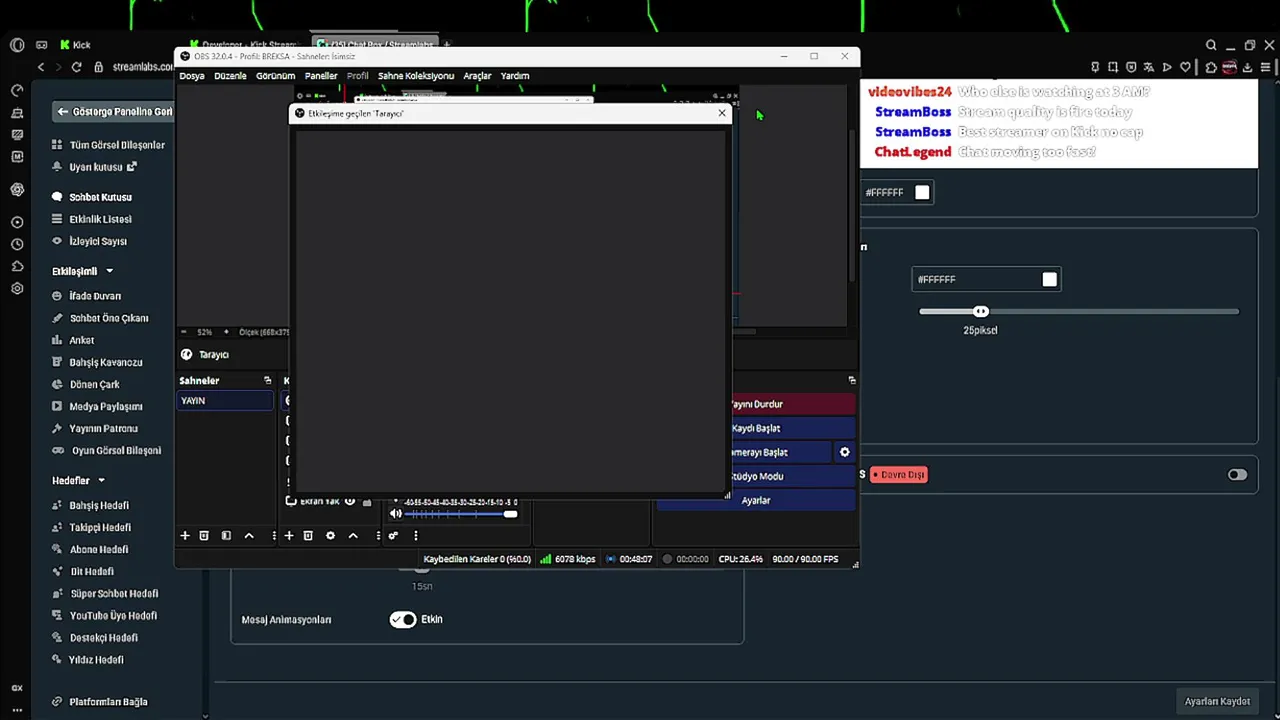Open OBS Ayarlar settings button
This screenshot has width=1280, height=720.
[756, 500]
